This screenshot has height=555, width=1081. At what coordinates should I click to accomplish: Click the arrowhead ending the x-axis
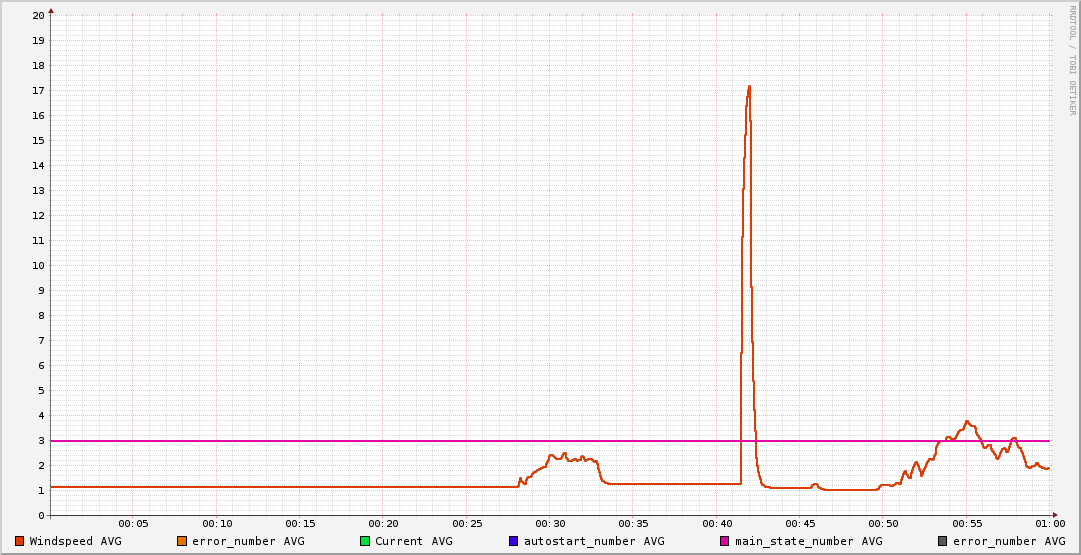(x=1054, y=515)
